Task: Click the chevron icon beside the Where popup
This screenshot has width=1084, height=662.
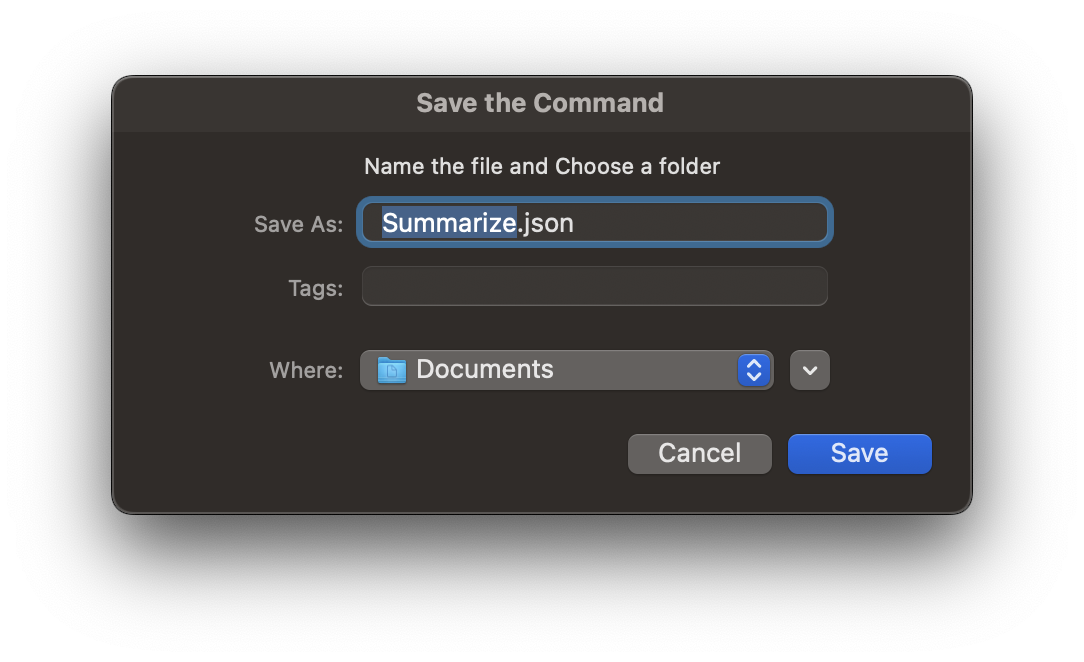Action: click(809, 369)
